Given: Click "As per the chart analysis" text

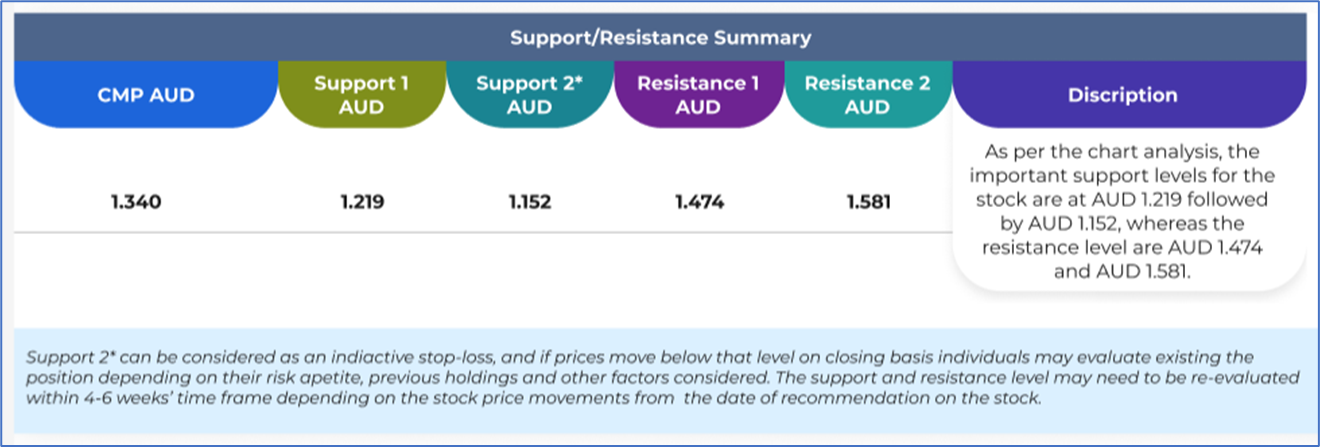Looking at the screenshot, I should [1100, 151].
